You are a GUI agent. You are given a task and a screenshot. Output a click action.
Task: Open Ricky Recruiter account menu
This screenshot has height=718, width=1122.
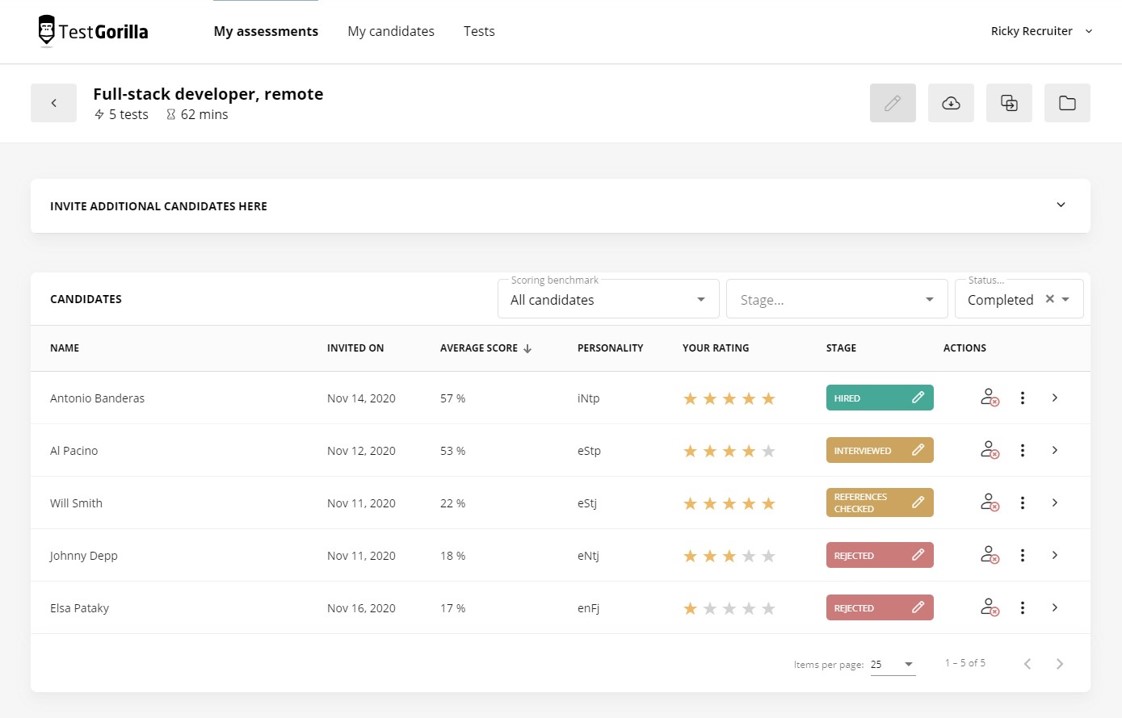pyautogui.click(x=1041, y=31)
